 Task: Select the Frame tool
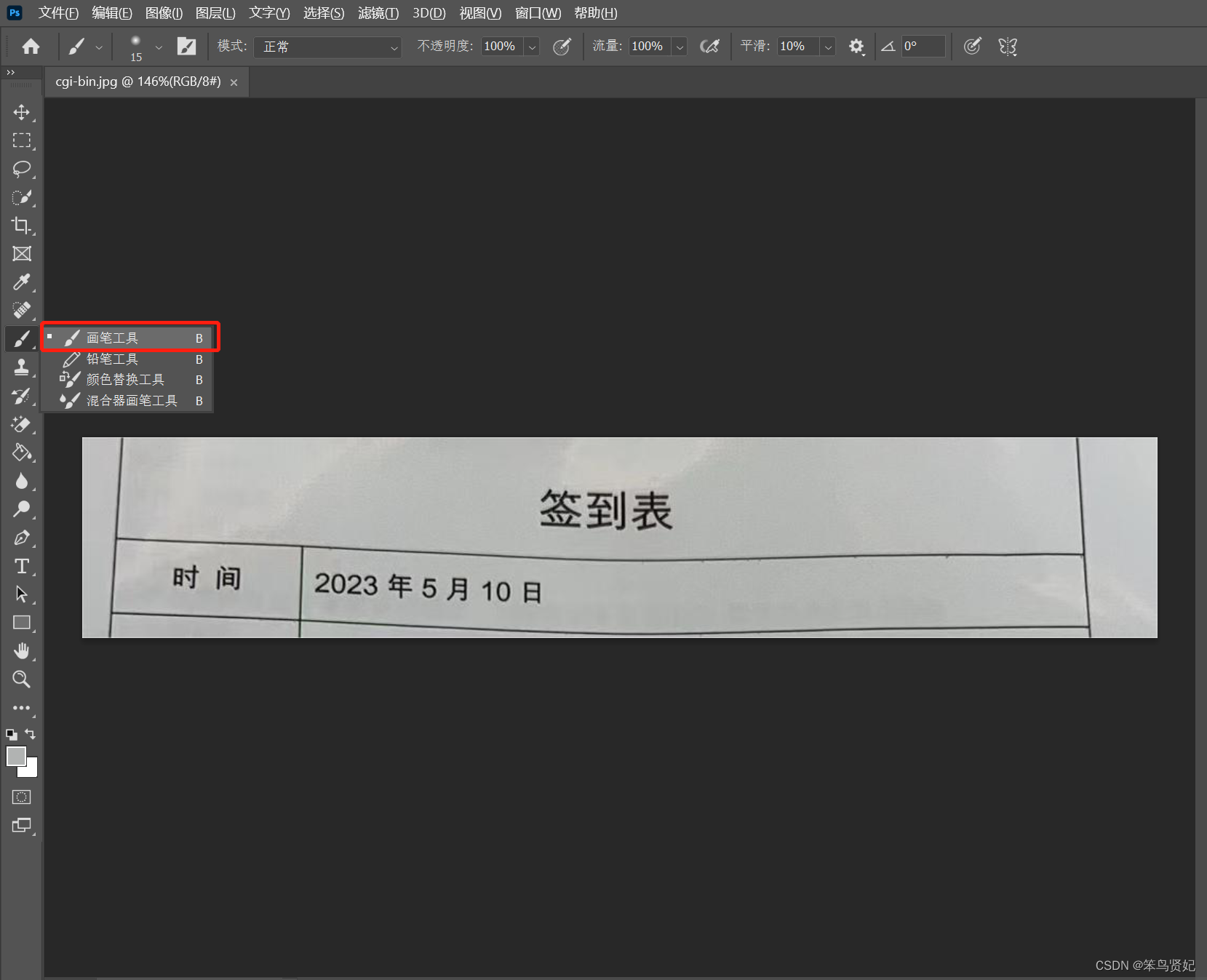tap(22, 254)
